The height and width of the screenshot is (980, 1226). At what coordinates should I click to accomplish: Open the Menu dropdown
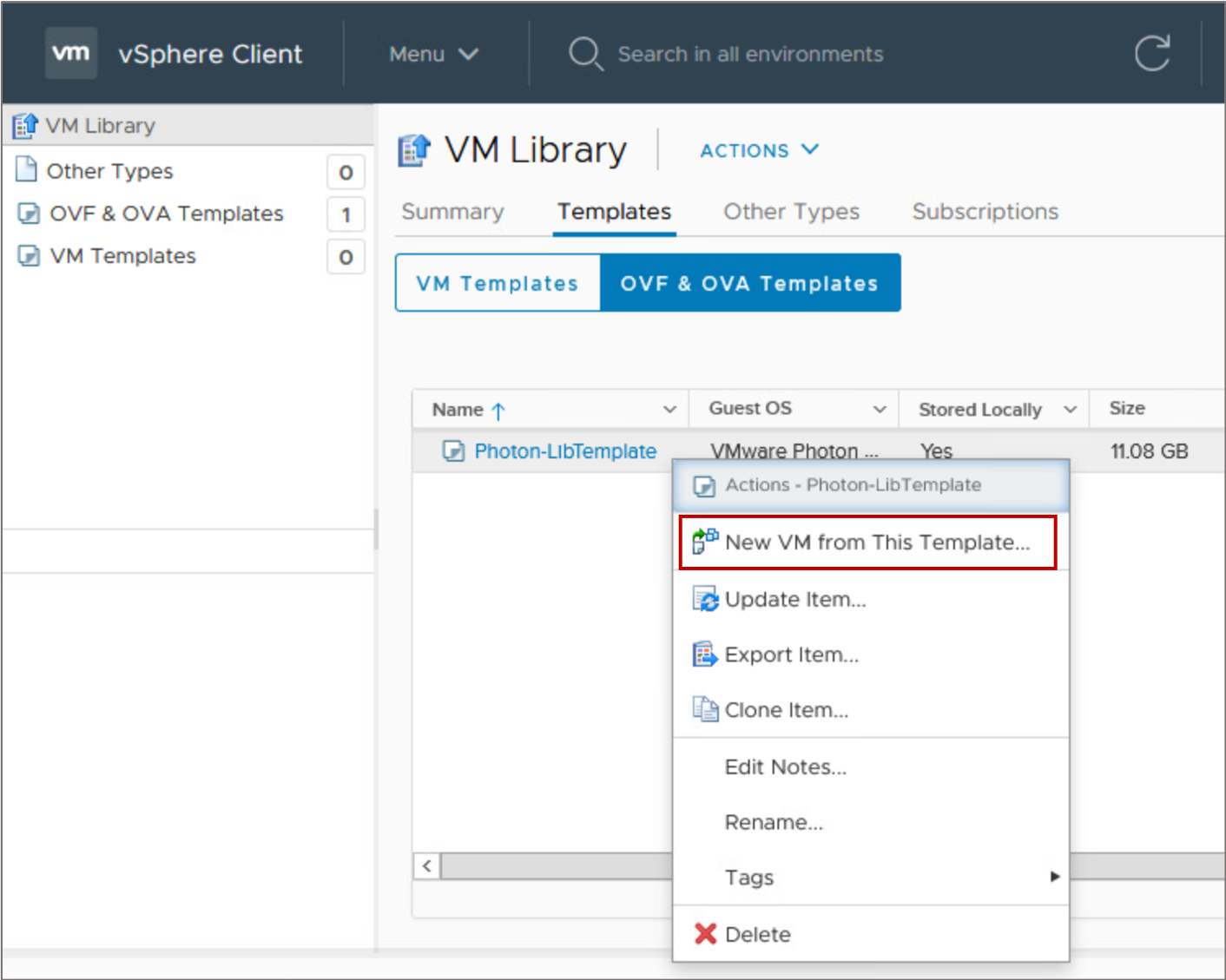(433, 54)
